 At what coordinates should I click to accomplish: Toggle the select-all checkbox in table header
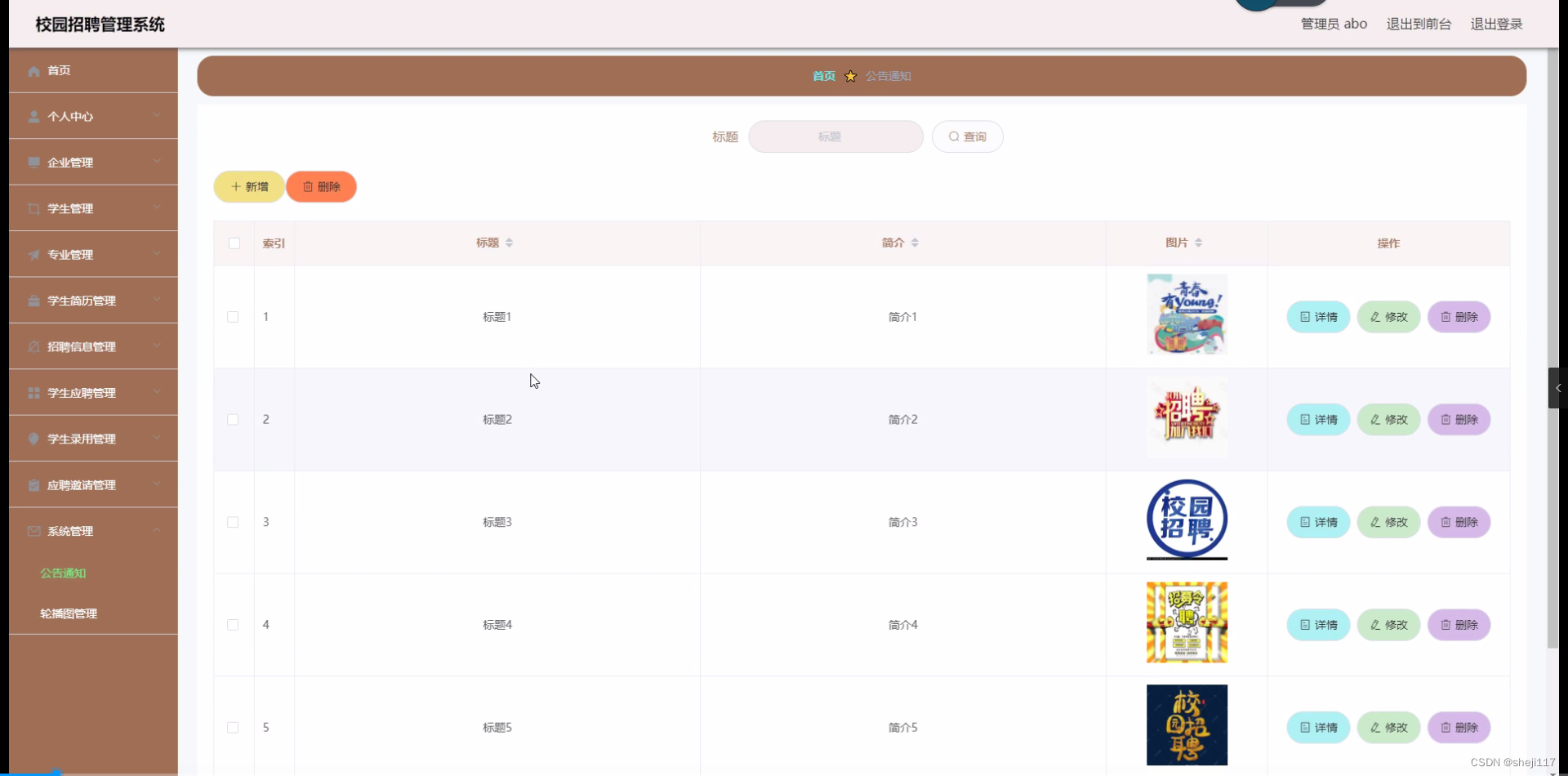(x=234, y=243)
